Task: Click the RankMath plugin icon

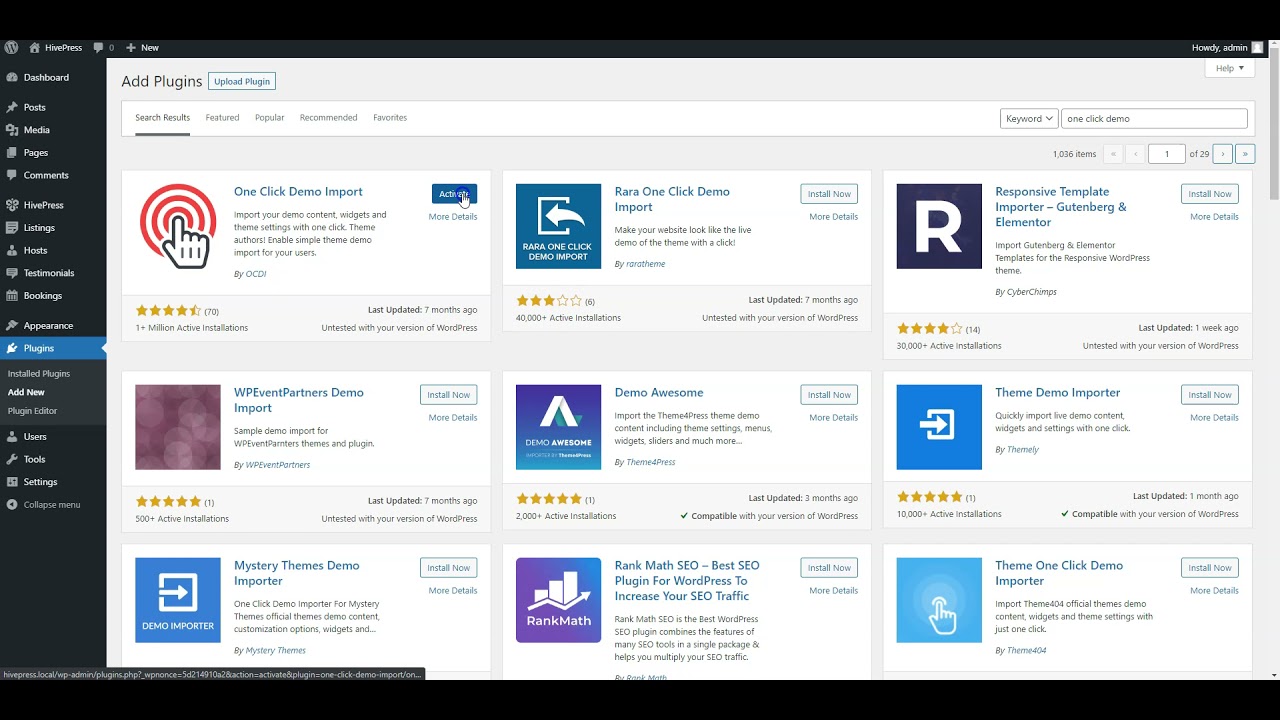Action: pos(558,600)
